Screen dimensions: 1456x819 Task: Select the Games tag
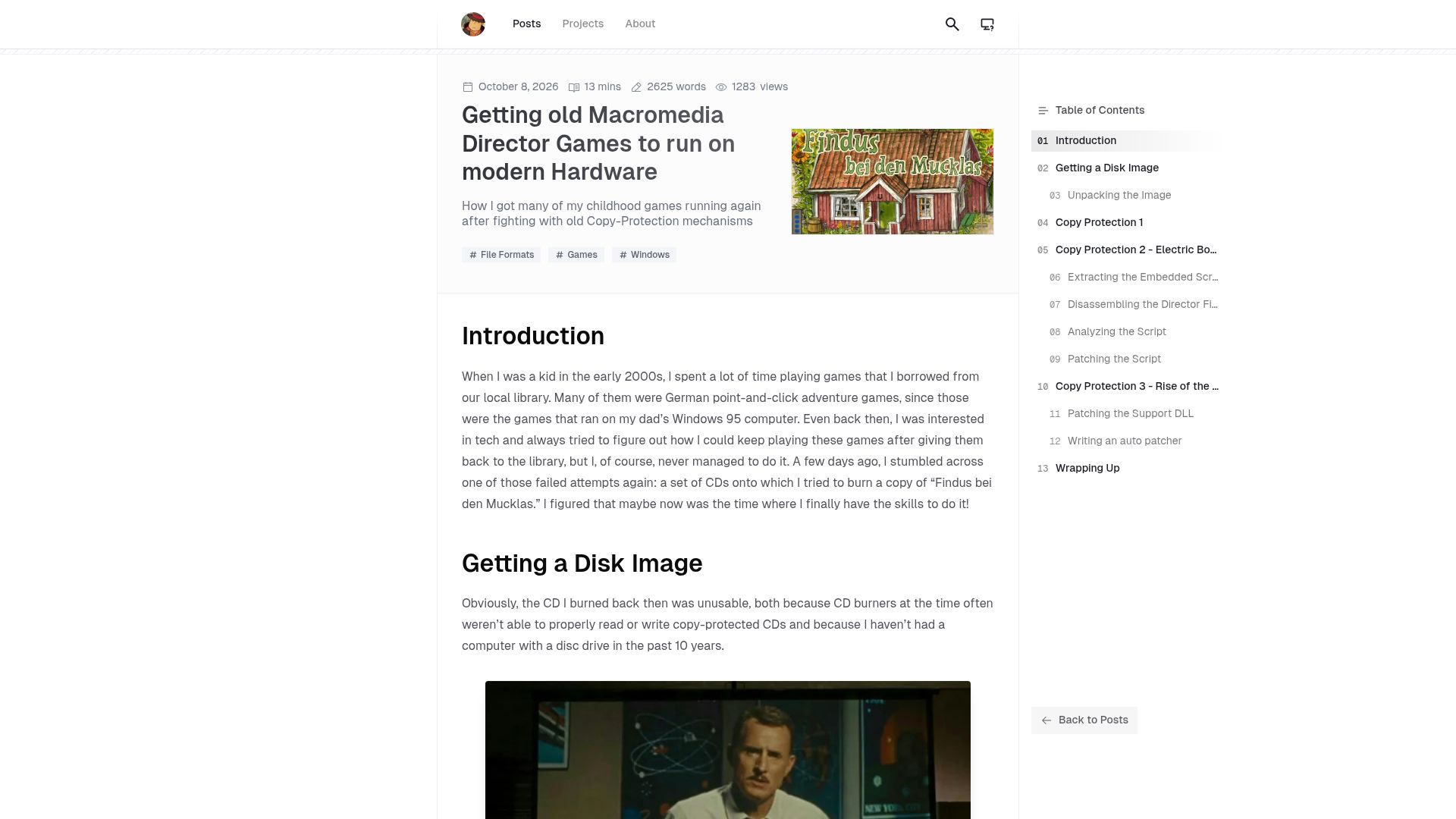click(x=576, y=255)
